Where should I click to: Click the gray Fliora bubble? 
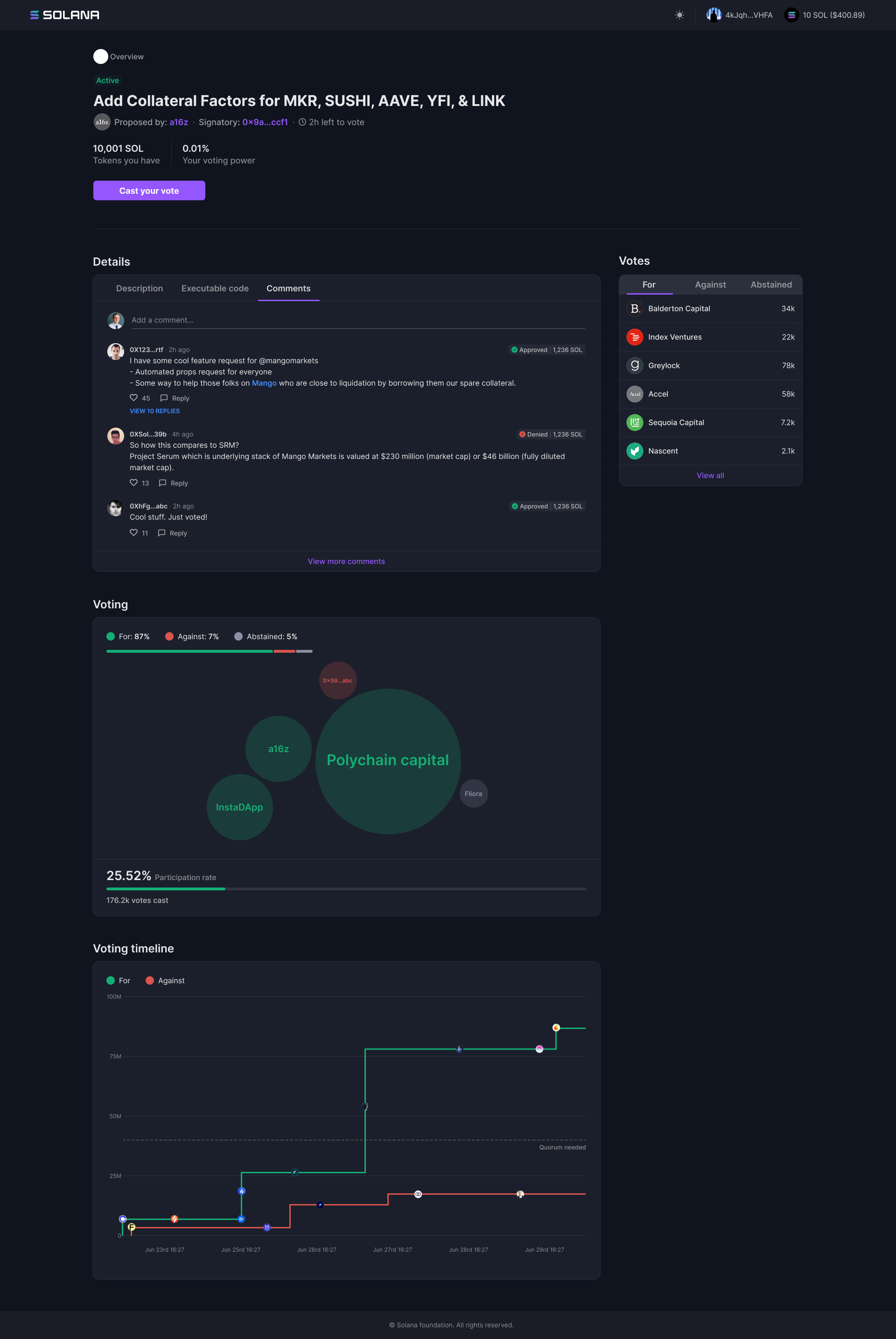click(474, 794)
